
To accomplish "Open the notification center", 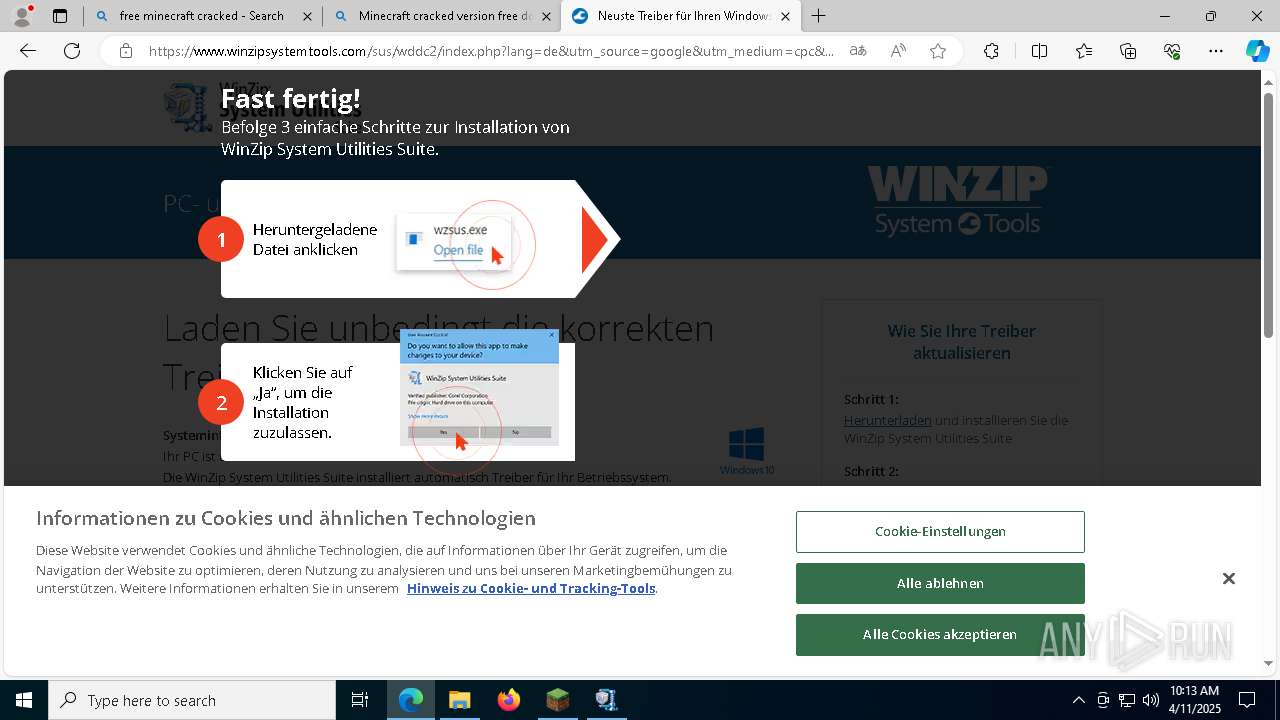I will click(1248, 700).
